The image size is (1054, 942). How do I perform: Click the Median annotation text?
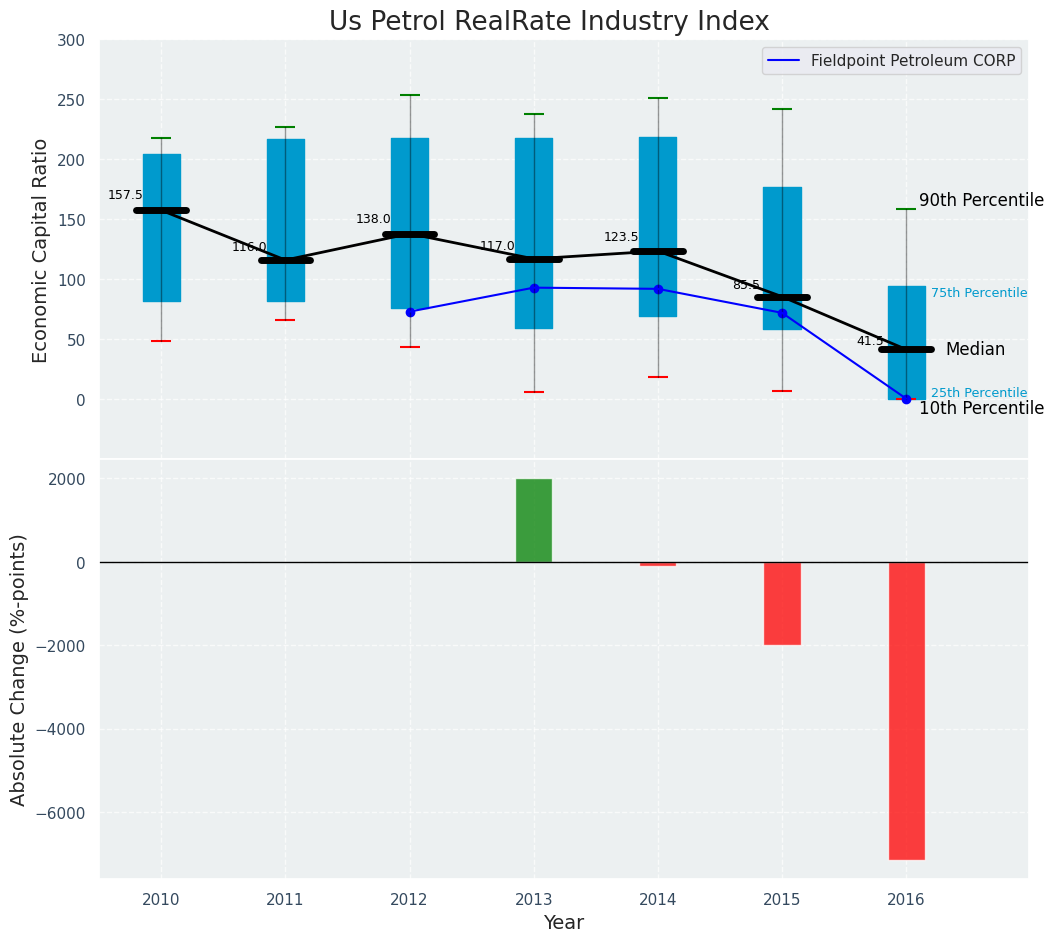[975, 350]
